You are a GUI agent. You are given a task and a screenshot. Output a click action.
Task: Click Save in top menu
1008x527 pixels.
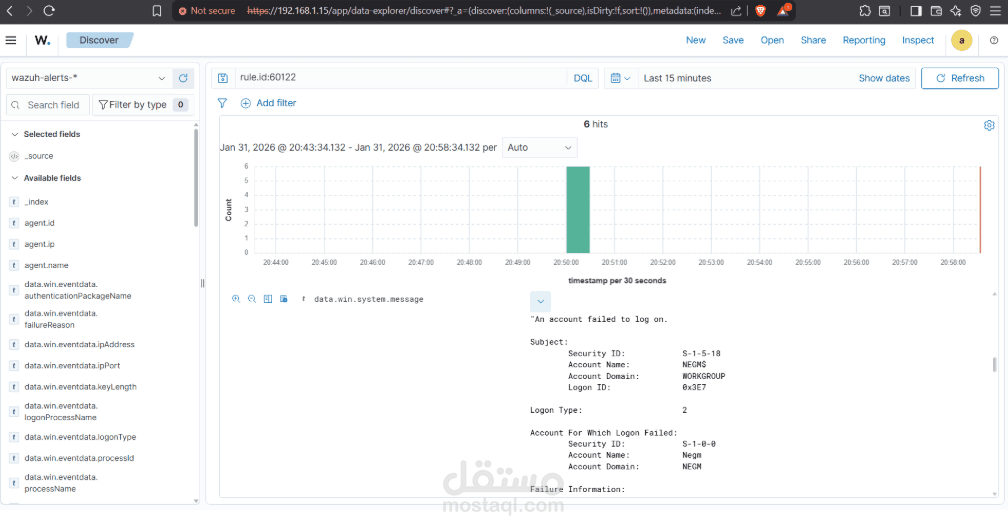click(x=733, y=40)
